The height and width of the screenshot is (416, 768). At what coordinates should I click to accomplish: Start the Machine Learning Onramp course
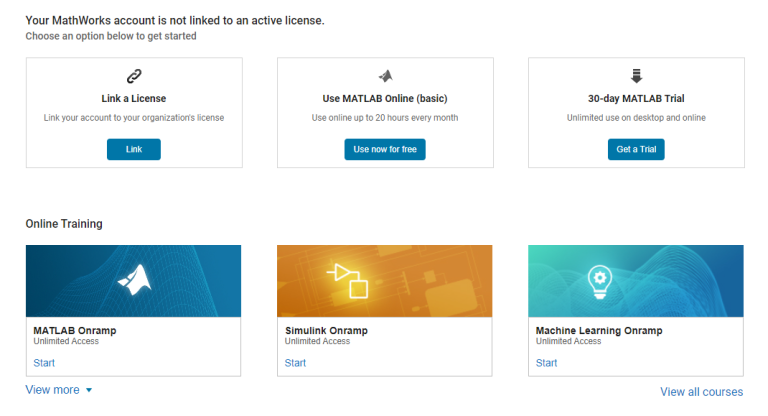(x=547, y=363)
